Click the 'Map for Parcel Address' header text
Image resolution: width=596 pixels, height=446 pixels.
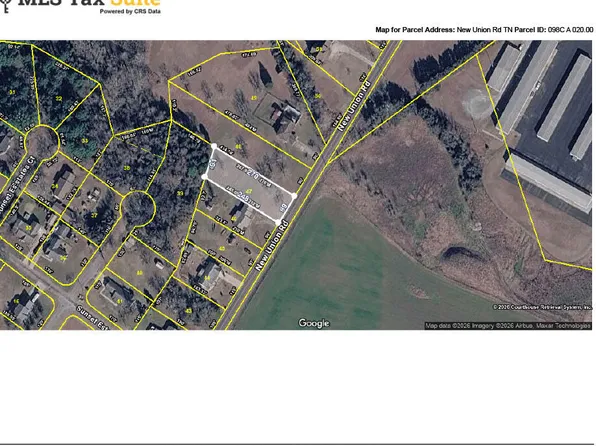click(484, 30)
